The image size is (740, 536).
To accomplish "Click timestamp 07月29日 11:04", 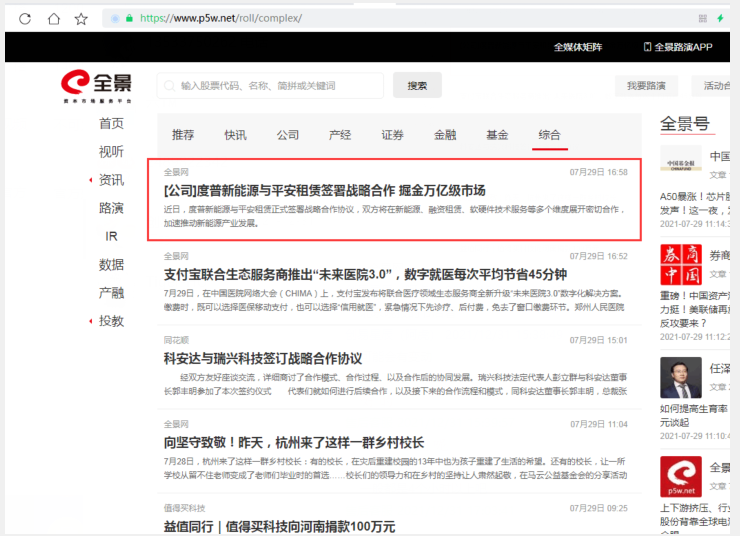I will point(598,424).
